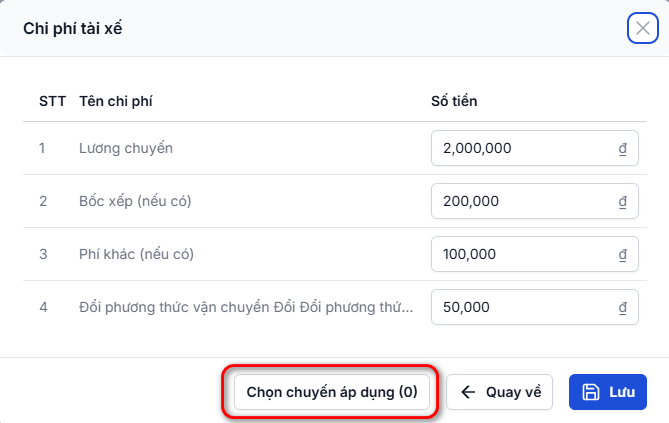Click the đ currency symbol in Phí khác field
The height and width of the screenshot is (423, 669).
pyautogui.click(x=622, y=254)
